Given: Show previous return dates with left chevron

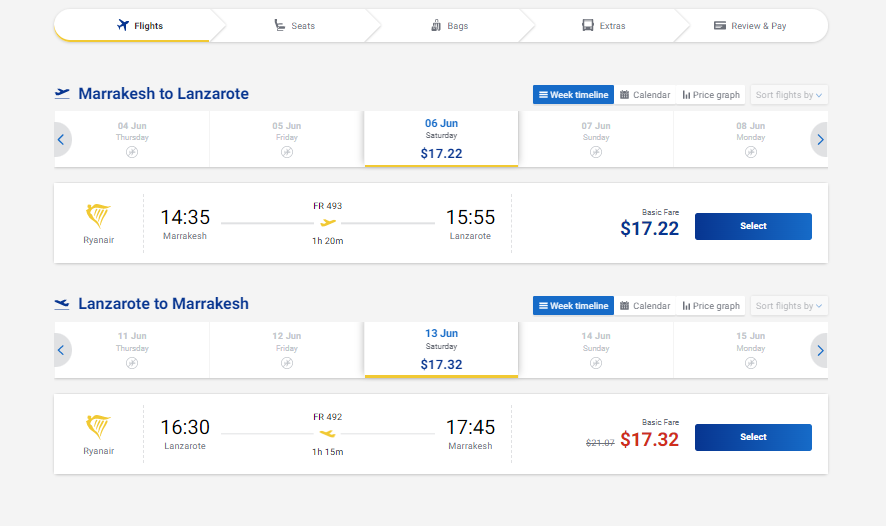Looking at the screenshot, I should click(62, 350).
